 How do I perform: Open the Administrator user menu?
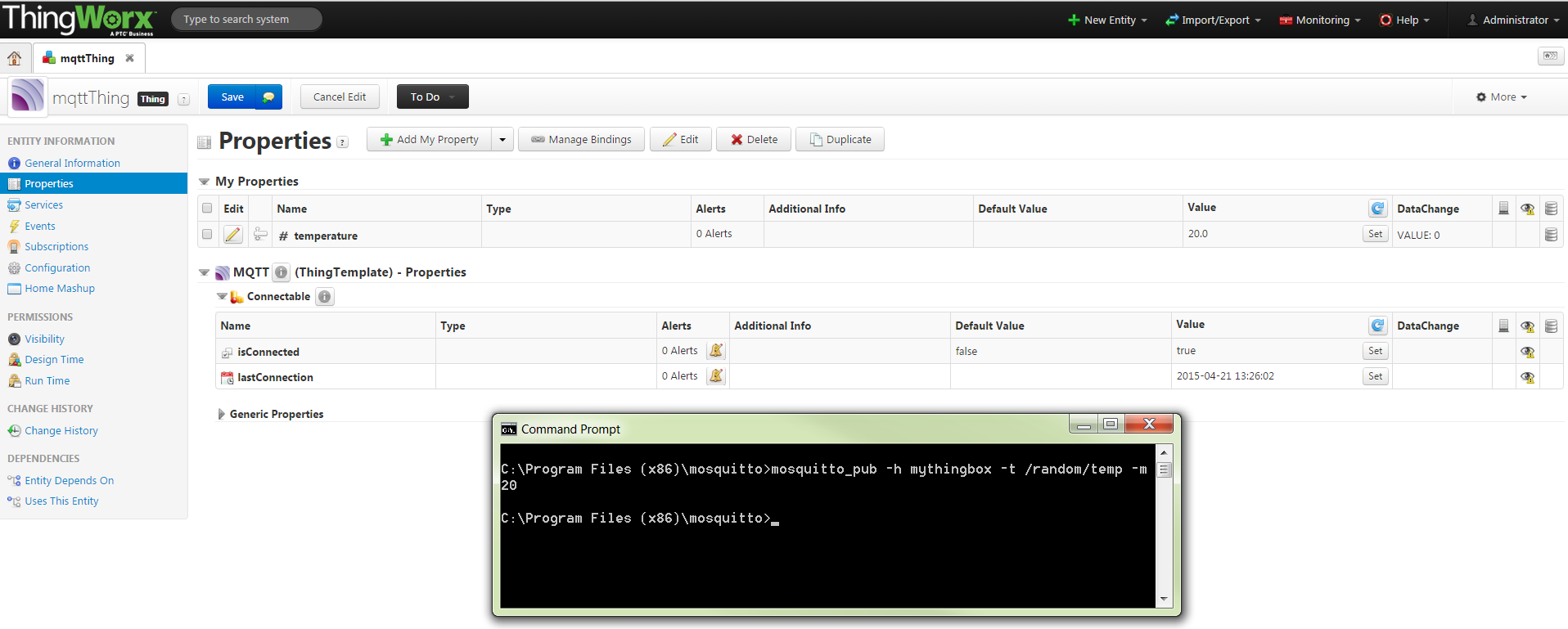coord(1513,20)
